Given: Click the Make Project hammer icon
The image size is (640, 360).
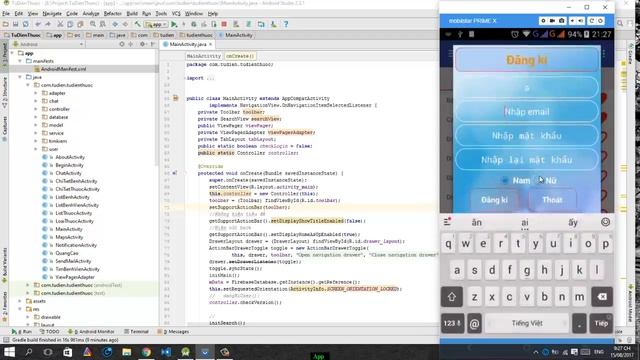Looking at the screenshot, I should [x=138, y=24].
